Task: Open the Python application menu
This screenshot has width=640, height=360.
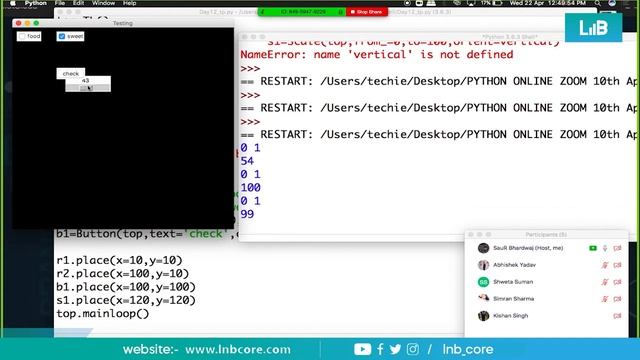Action: pos(36,3)
